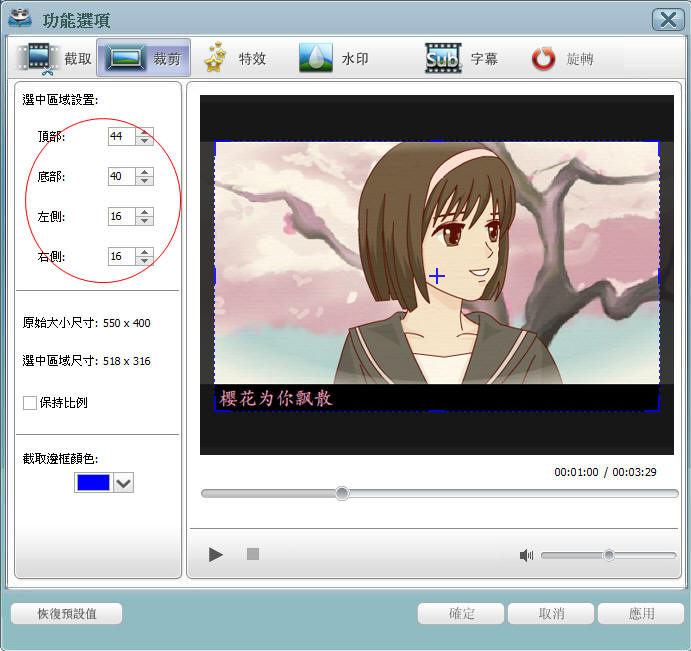The height and width of the screenshot is (651, 691).
Task: Enable the 保持比例 checkbox
Action: [x=30, y=403]
